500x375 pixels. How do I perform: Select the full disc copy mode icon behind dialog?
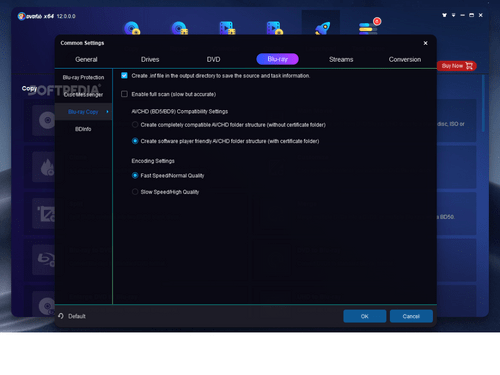(46, 120)
